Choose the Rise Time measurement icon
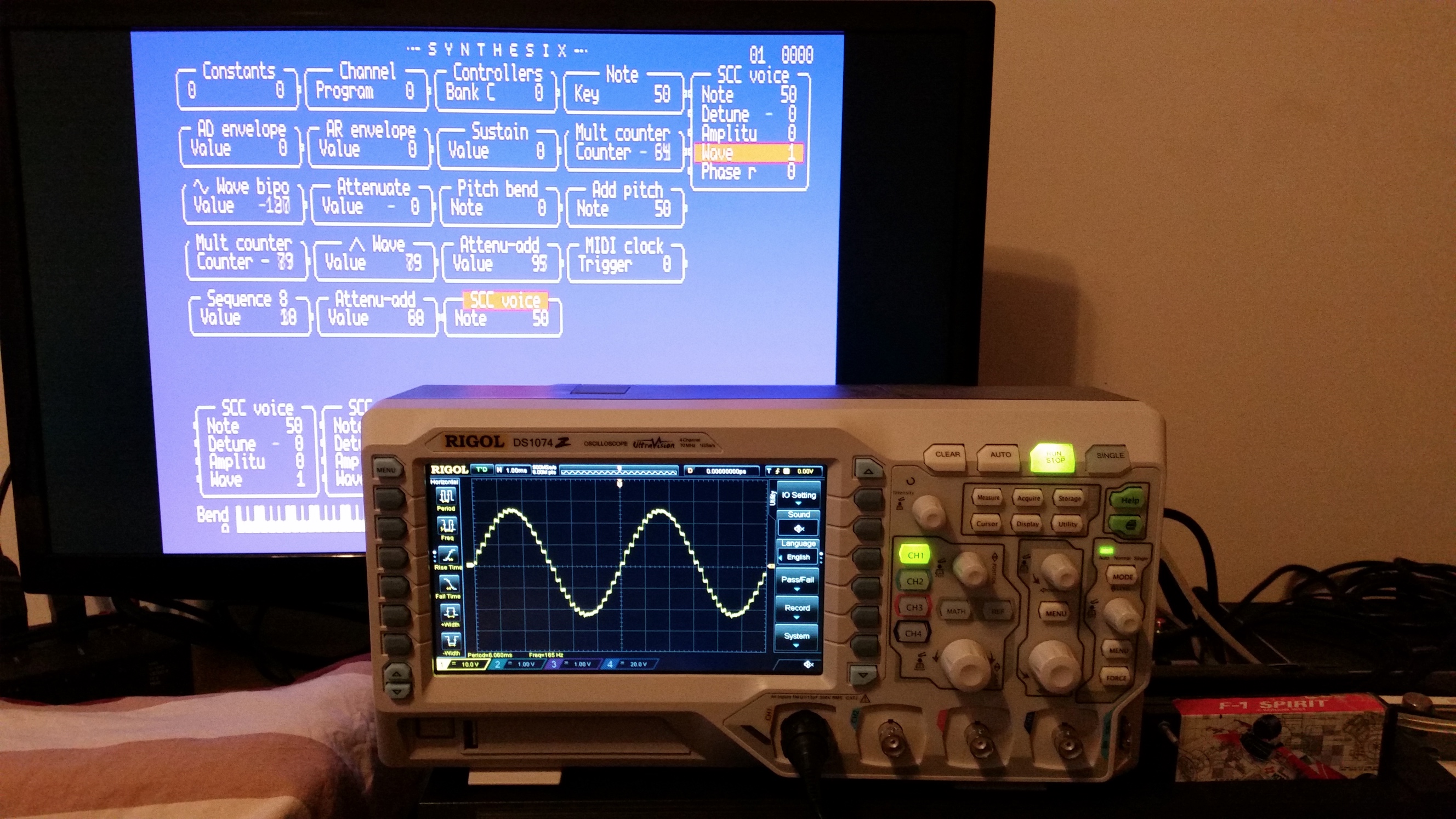 point(448,554)
